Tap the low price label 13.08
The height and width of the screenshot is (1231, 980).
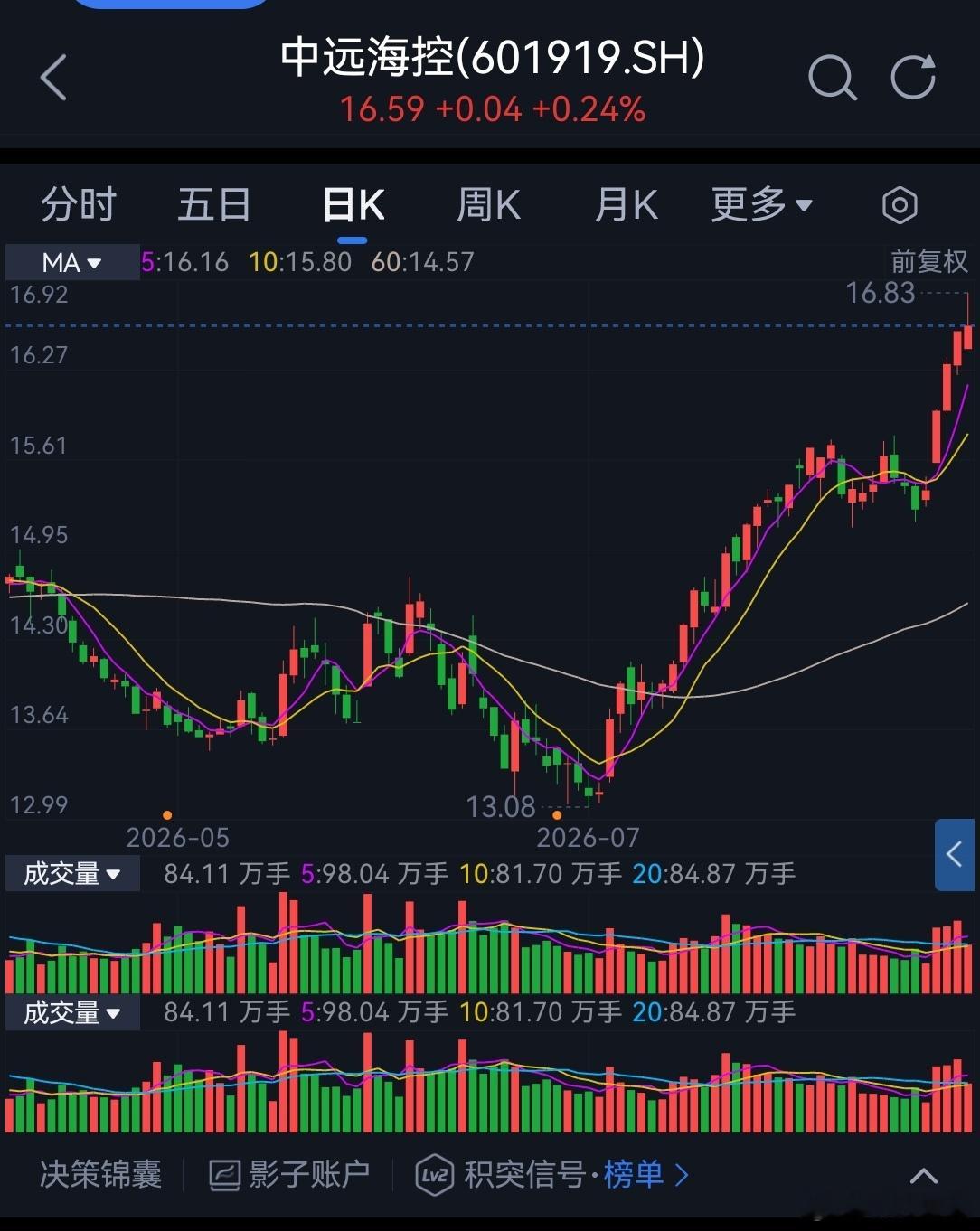pos(501,806)
